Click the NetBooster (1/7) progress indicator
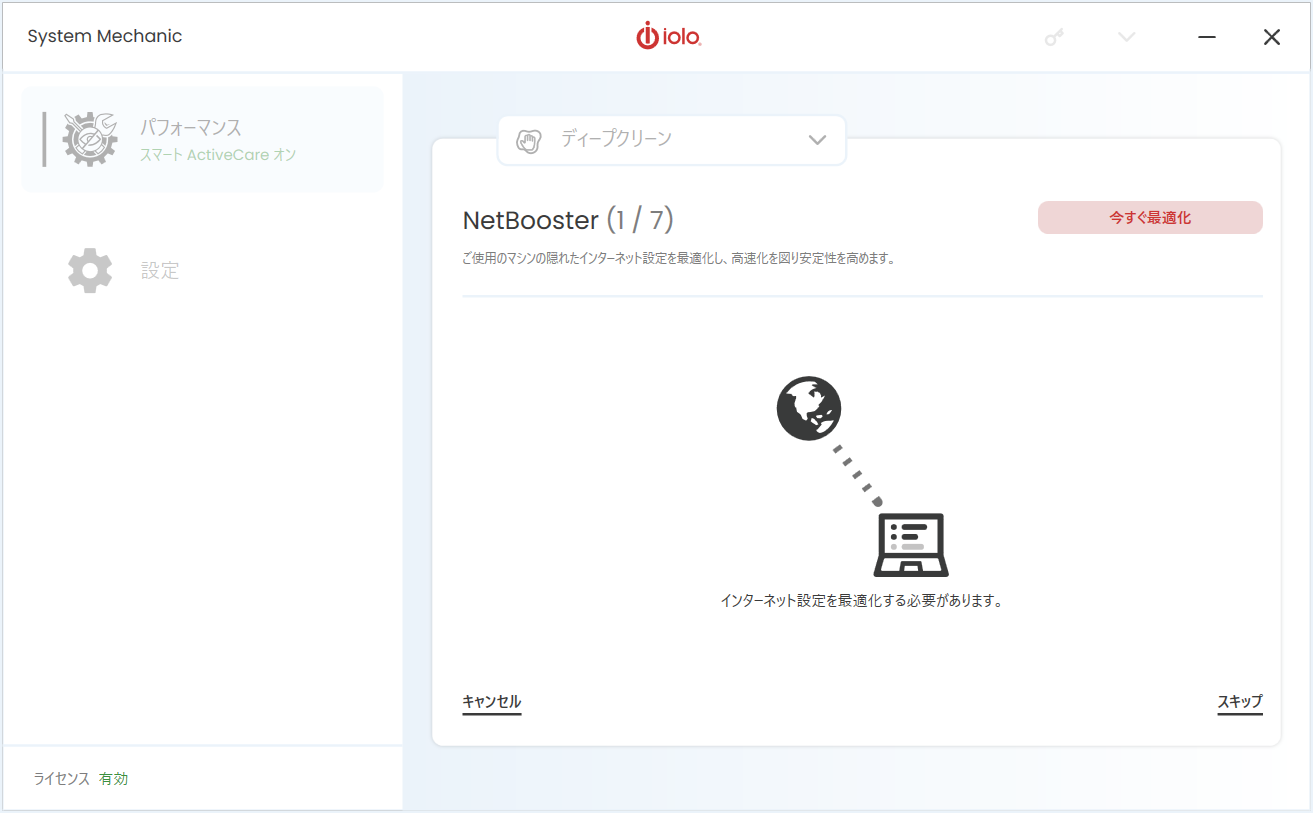1313x813 pixels. tap(567, 219)
